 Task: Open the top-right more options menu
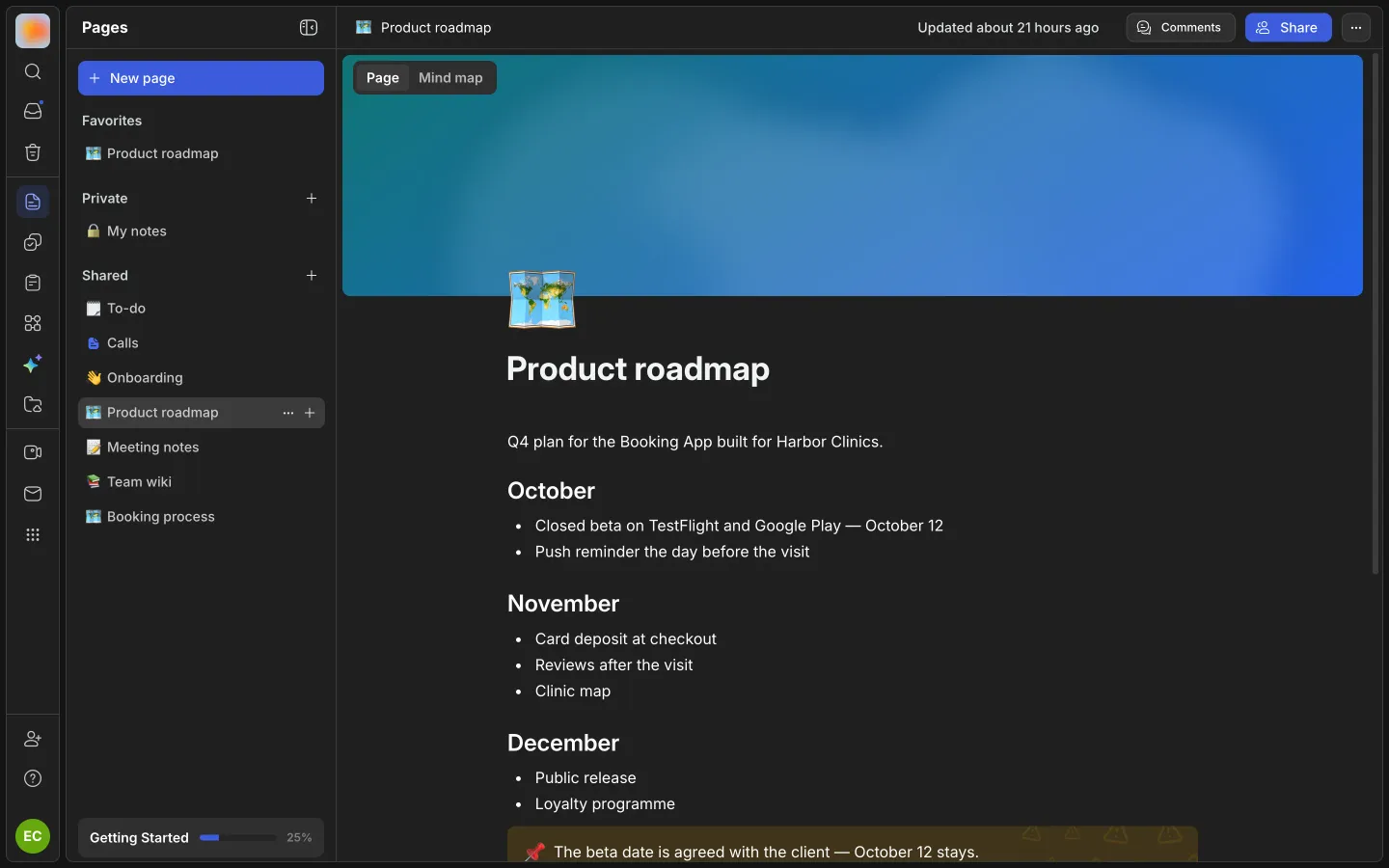(1356, 28)
